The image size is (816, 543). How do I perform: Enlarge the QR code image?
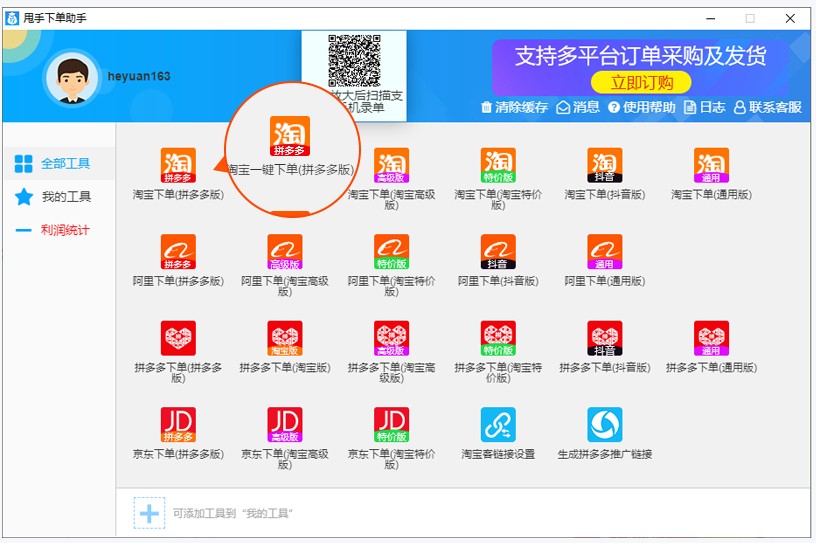354,60
